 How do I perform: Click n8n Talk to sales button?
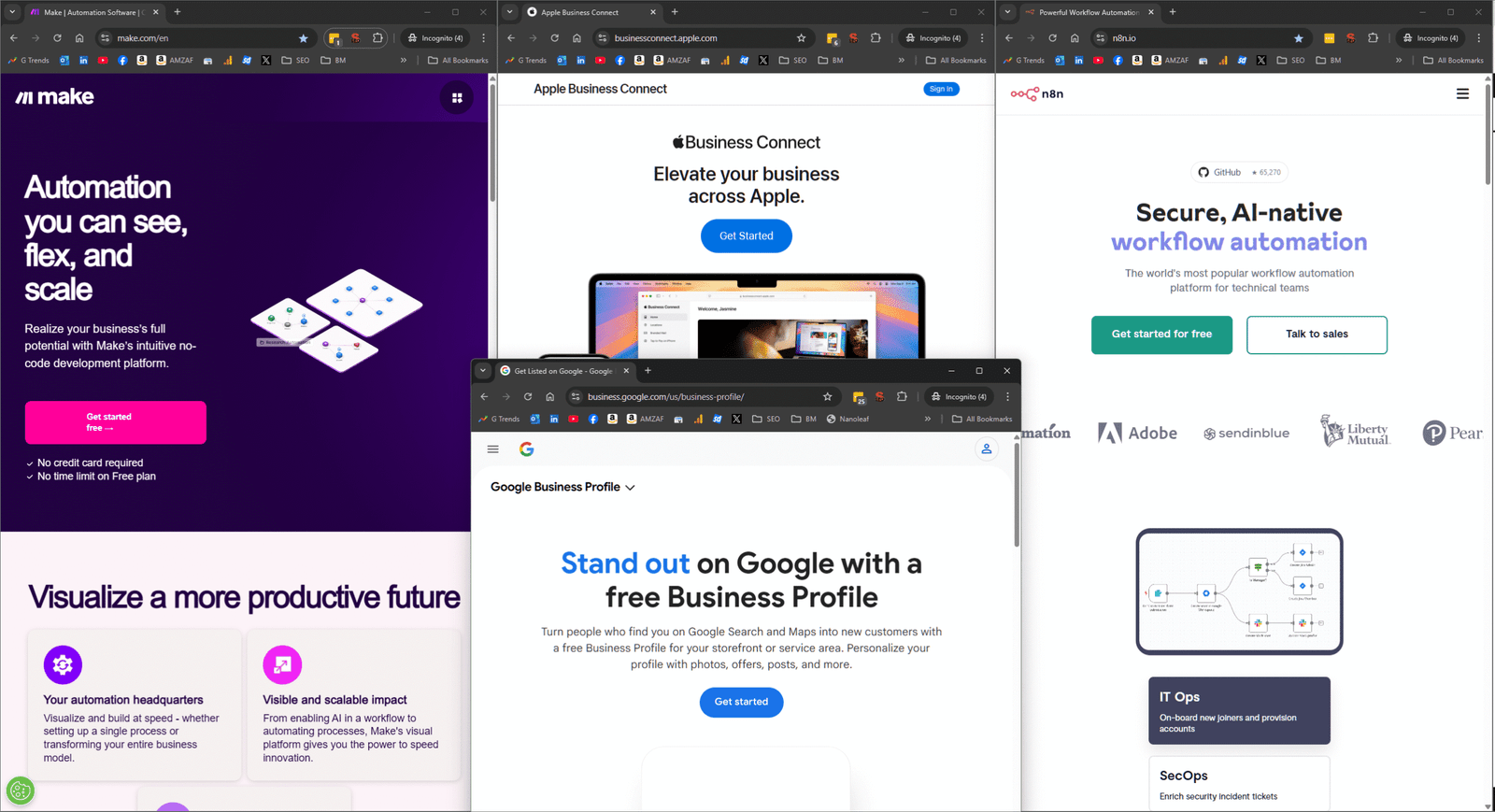(x=1317, y=335)
